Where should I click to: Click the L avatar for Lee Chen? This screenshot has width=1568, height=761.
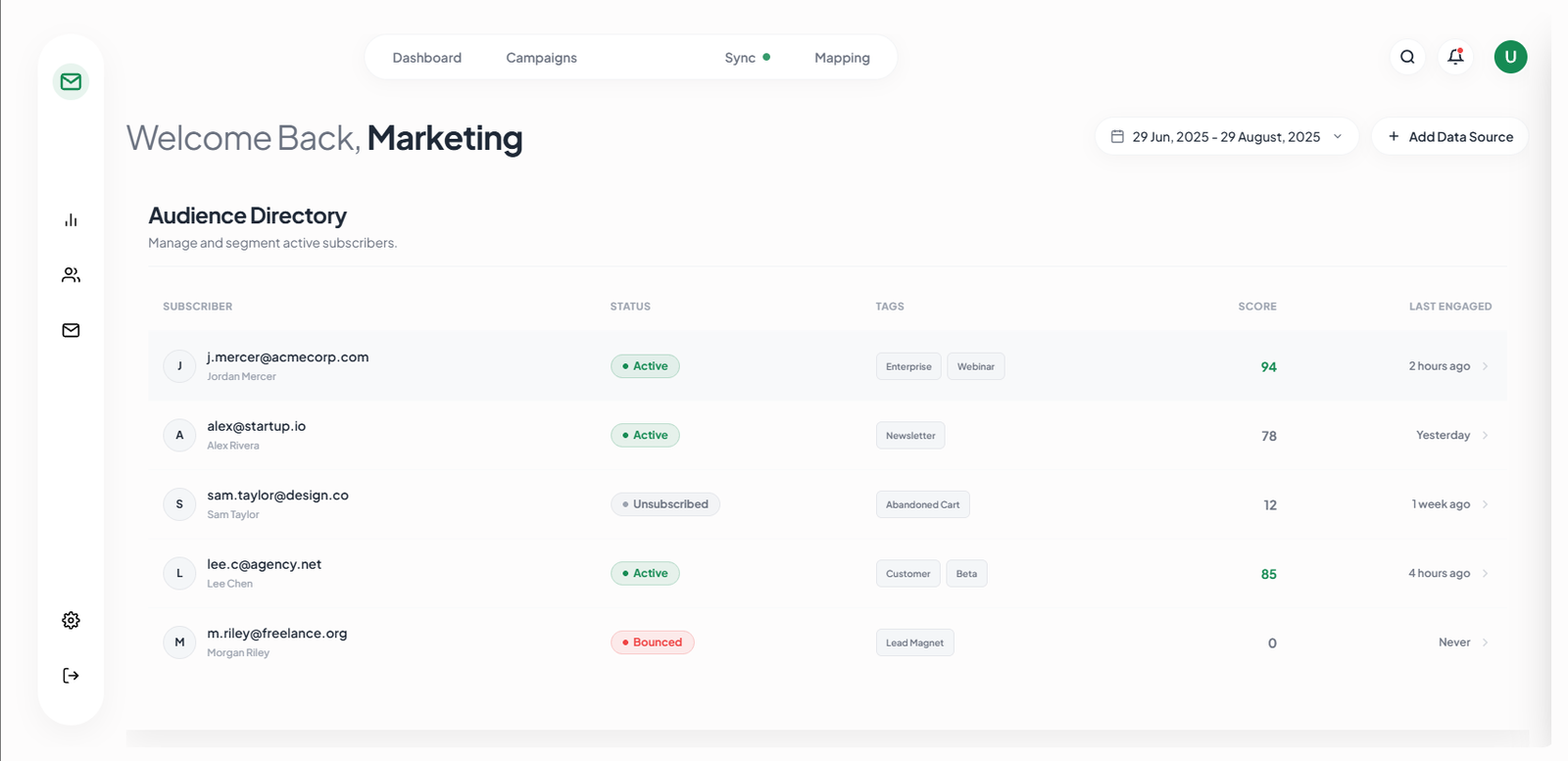(179, 573)
